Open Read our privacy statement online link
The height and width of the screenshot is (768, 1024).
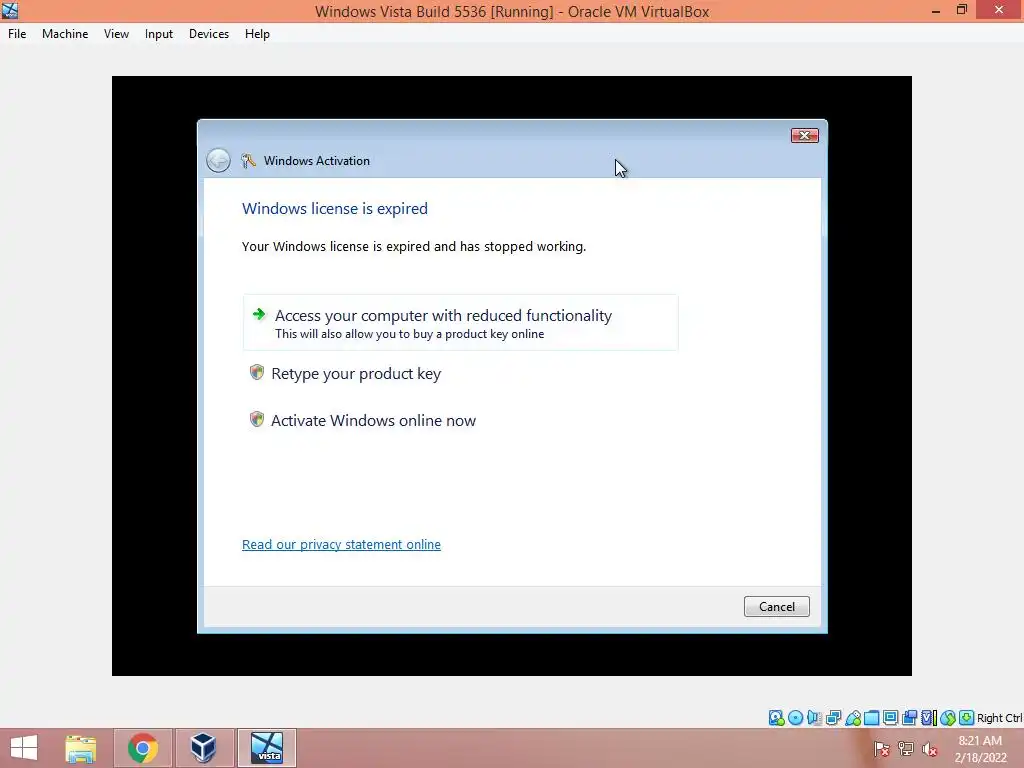(x=341, y=545)
